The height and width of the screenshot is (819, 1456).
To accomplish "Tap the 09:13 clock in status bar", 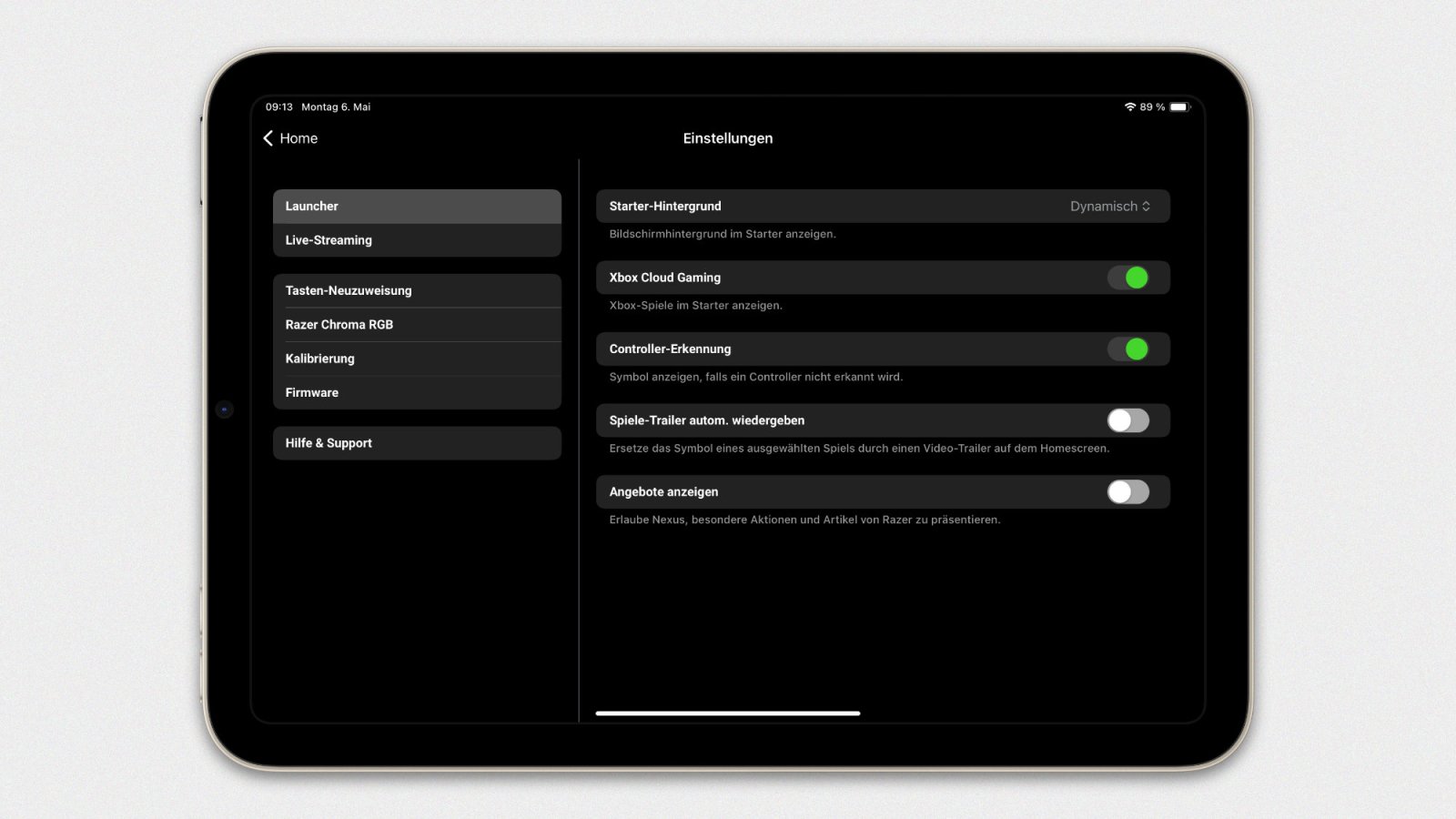I will coord(279,106).
